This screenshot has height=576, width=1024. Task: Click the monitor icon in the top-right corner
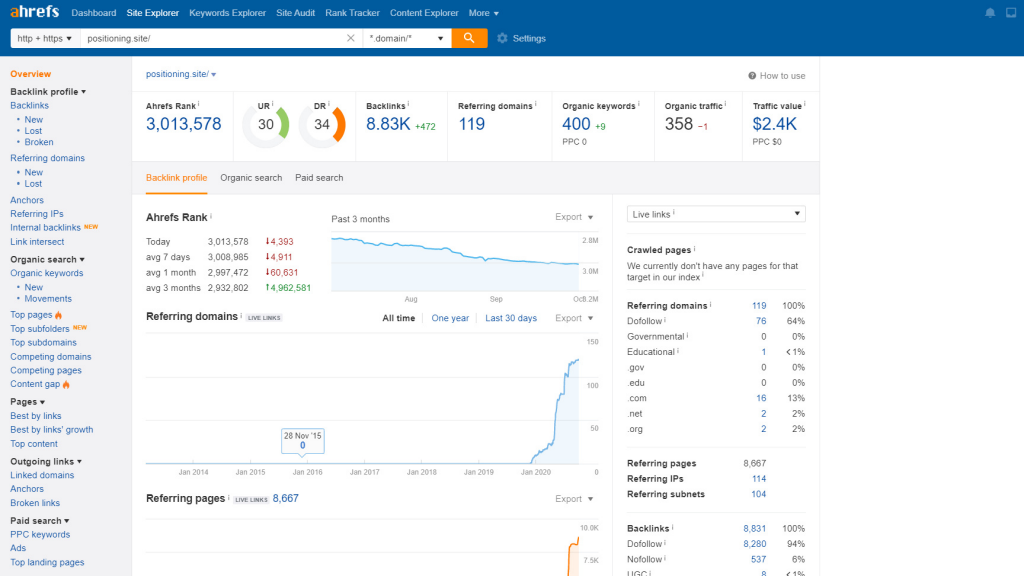(1011, 13)
